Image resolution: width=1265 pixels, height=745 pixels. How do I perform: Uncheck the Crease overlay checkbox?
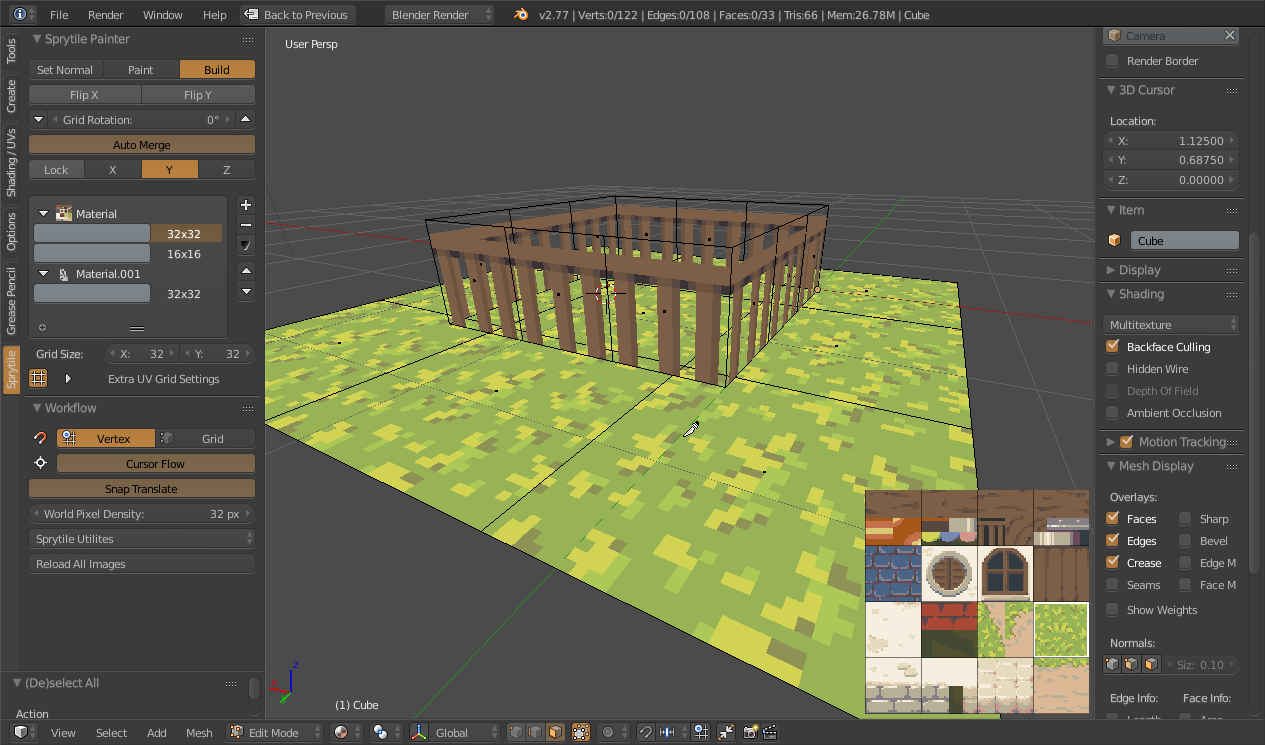coord(1112,562)
